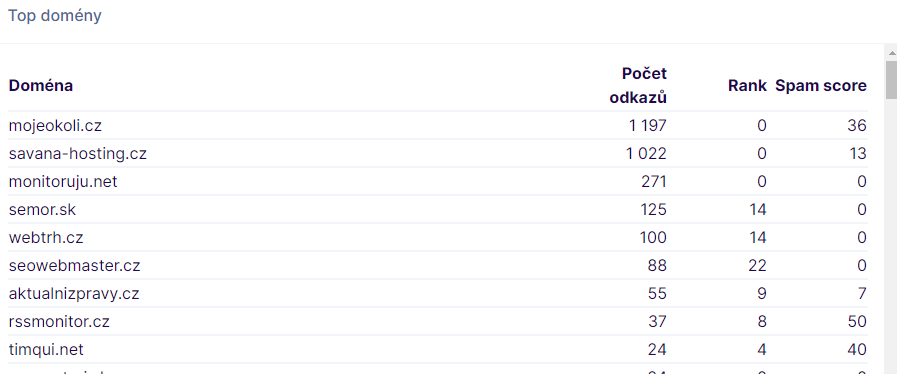Click link count 1 022 for savana-hosting.cz
Image resolution: width=897 pixels, height=374 pixels.
(648, 154)
